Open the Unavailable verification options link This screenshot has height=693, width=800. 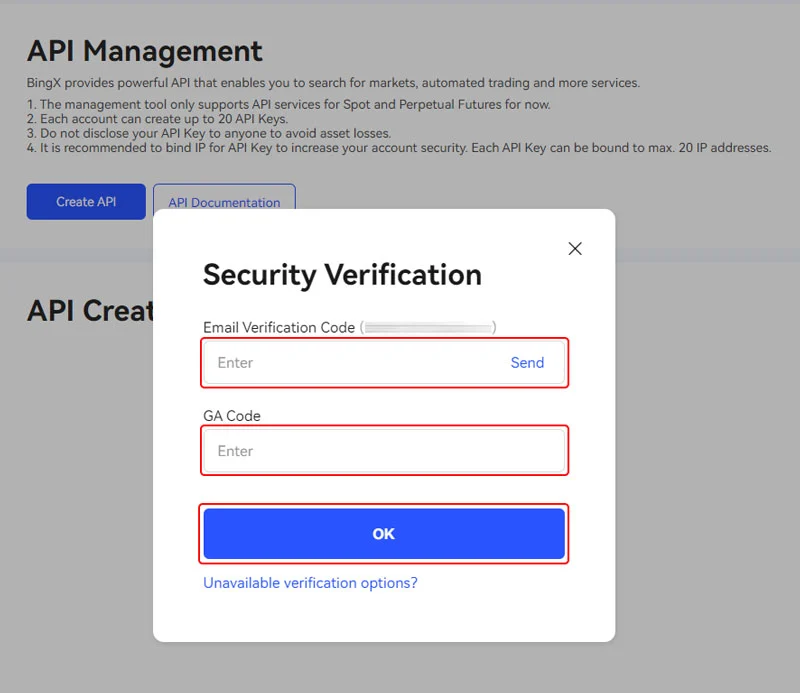(x=310, y=583)
